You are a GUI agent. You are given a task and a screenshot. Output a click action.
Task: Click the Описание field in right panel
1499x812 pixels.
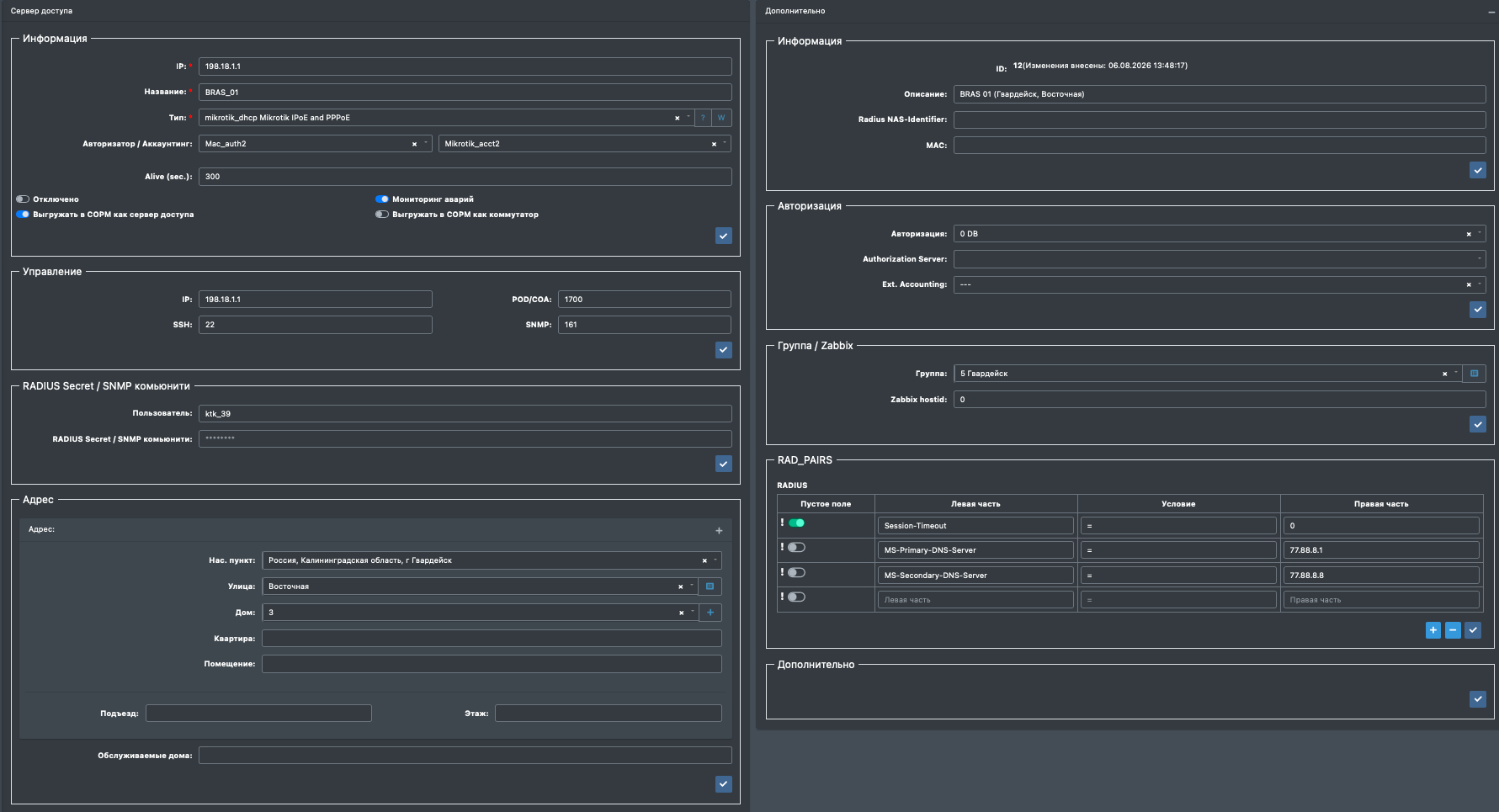click(1220, 94)
